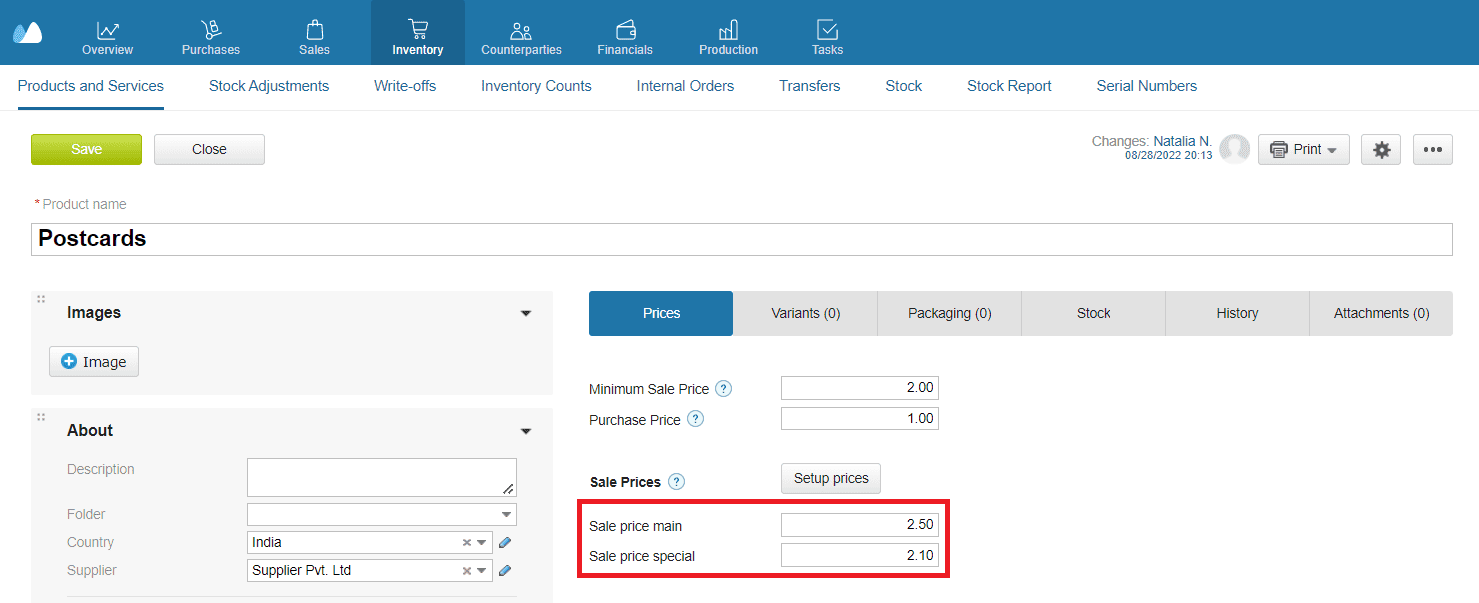The width and height of the screenshot is (1479, 603).
Task: Collapse the About panel
Action: pyautogui.click(x=525, y=431)
